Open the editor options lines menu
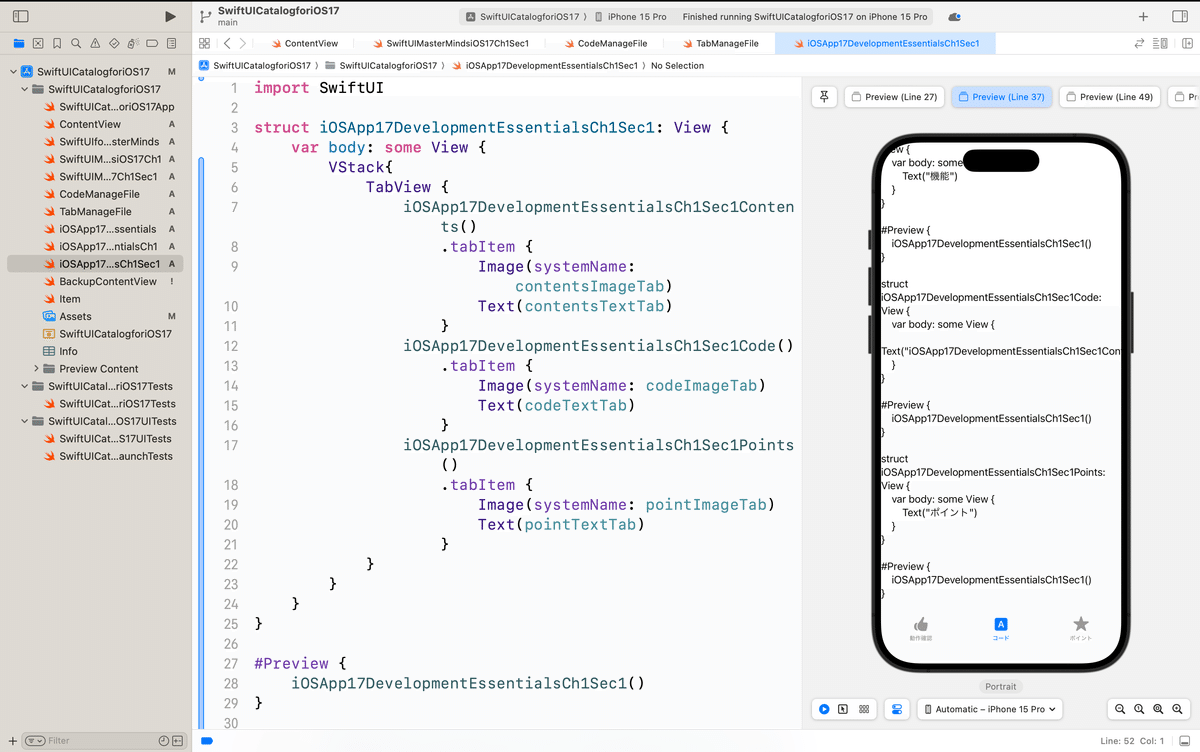Screen dimensions: 1200x752 coord(1160,44)
